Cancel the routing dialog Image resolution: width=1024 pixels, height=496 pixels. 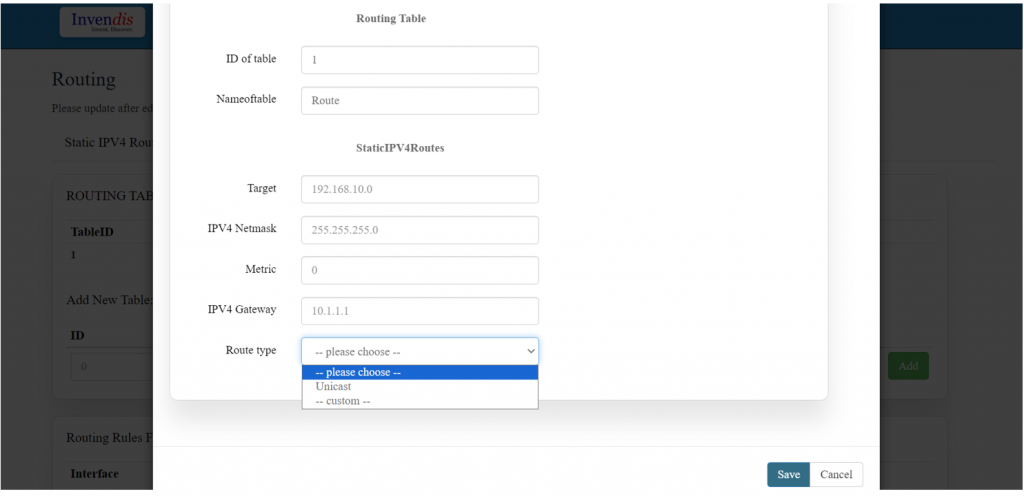tap(836, 474)
